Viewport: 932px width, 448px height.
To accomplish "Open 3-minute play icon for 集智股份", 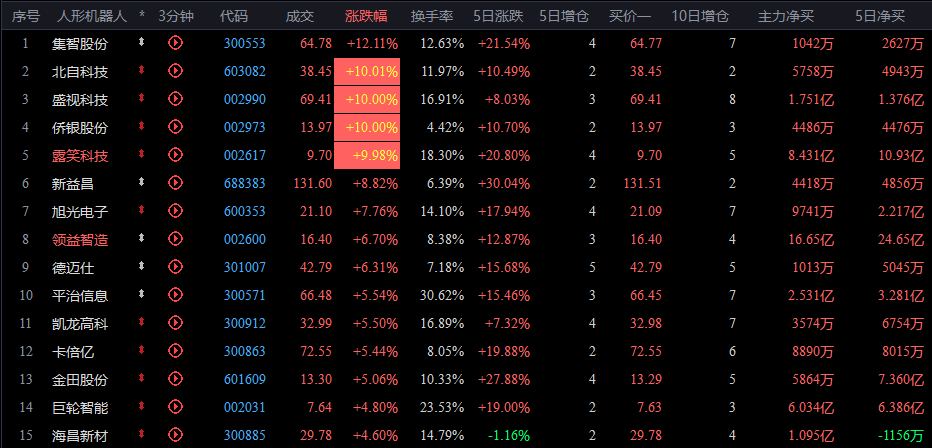I will [x=175, y=42].
